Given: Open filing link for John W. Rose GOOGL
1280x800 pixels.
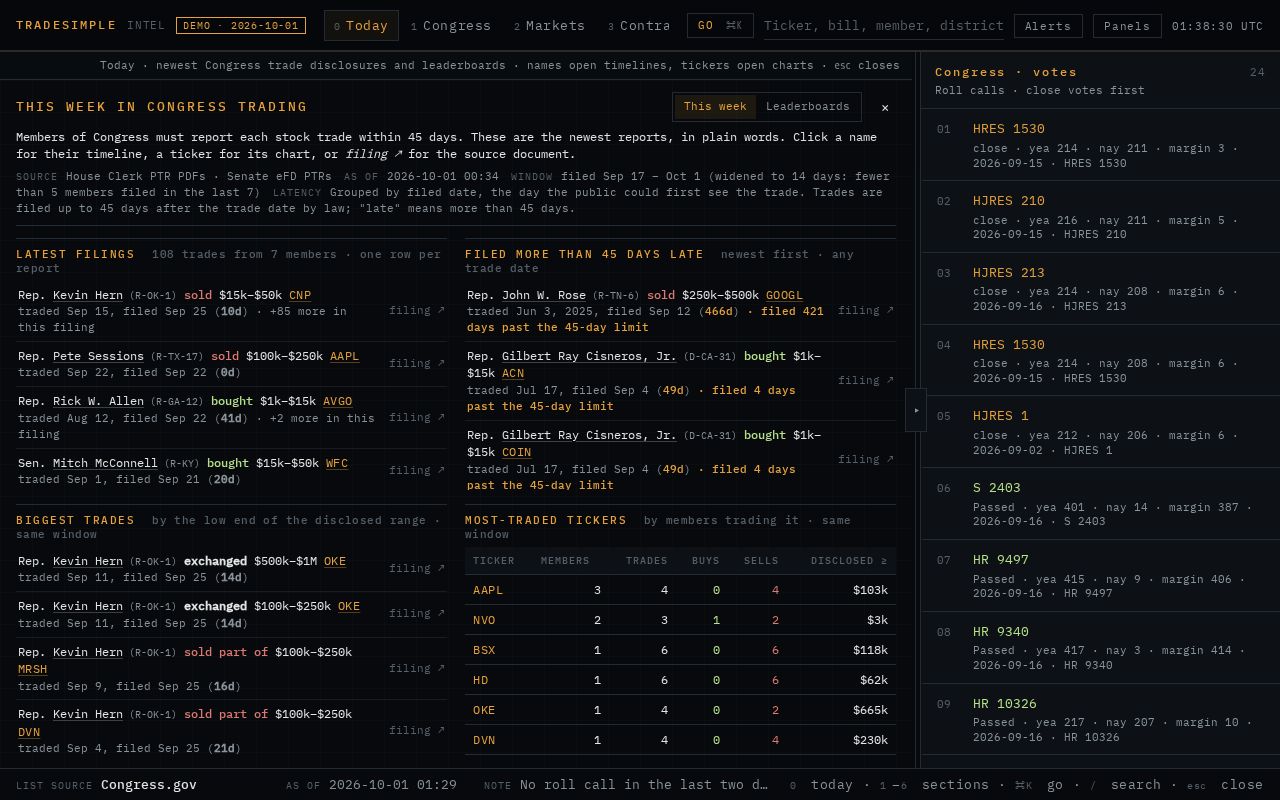Looking at the screenshot, I should point(866,310).
